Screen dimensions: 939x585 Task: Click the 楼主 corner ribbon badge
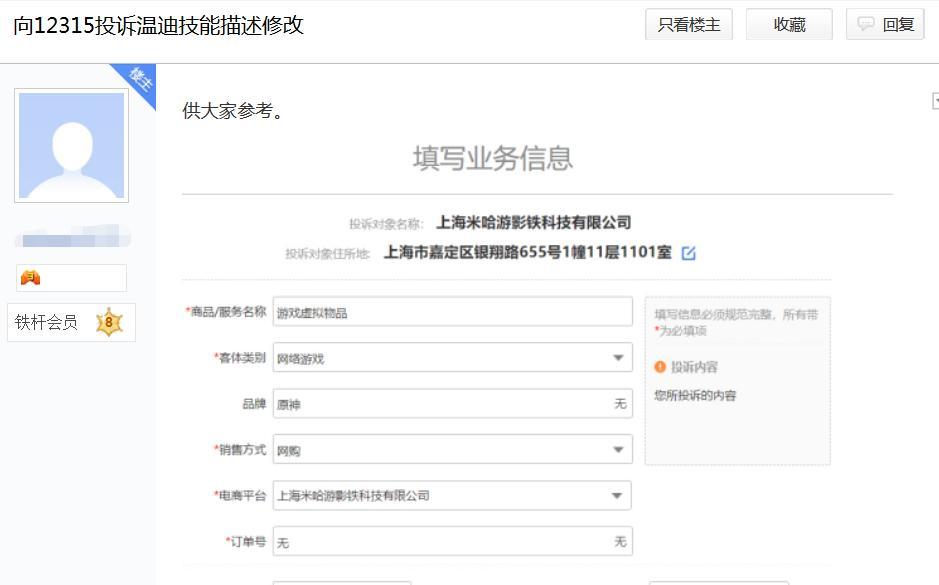point(139,81)
